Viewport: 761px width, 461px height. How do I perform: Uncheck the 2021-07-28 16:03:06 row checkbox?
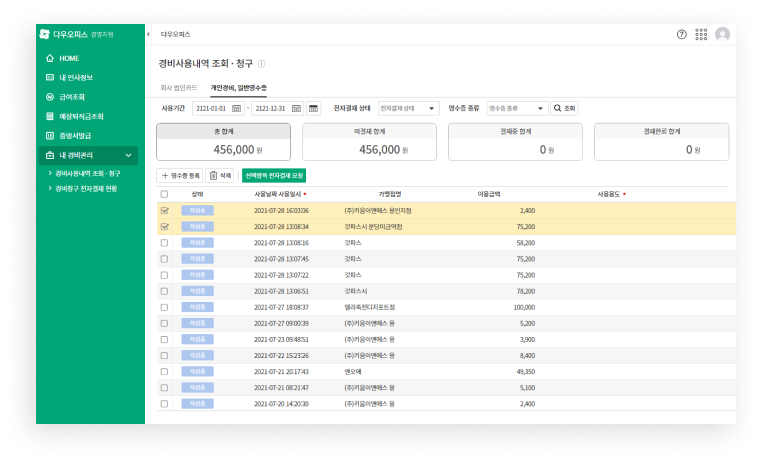pos(165,211)
